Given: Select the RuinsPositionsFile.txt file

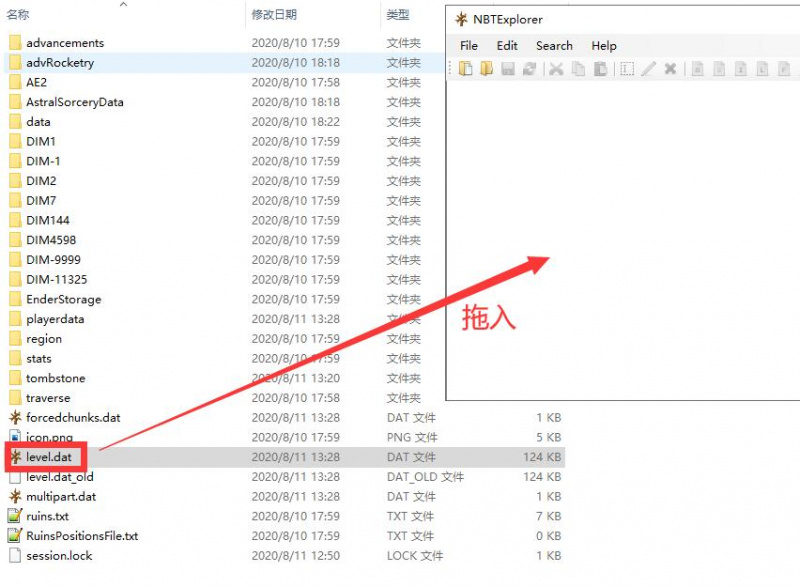Looking at the screenshot, I should (82, 536).
